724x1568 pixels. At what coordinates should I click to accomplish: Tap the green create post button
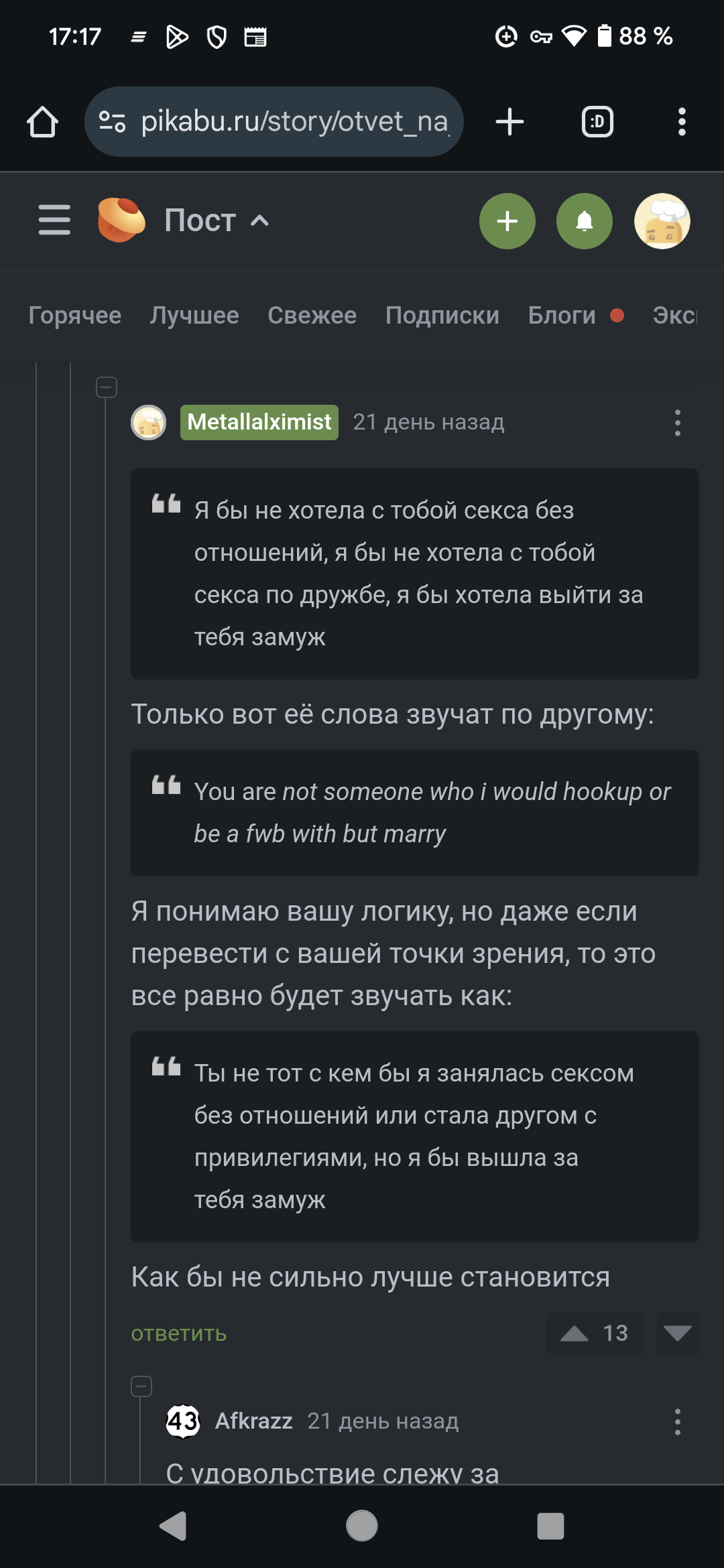click(x=507, y=221)
